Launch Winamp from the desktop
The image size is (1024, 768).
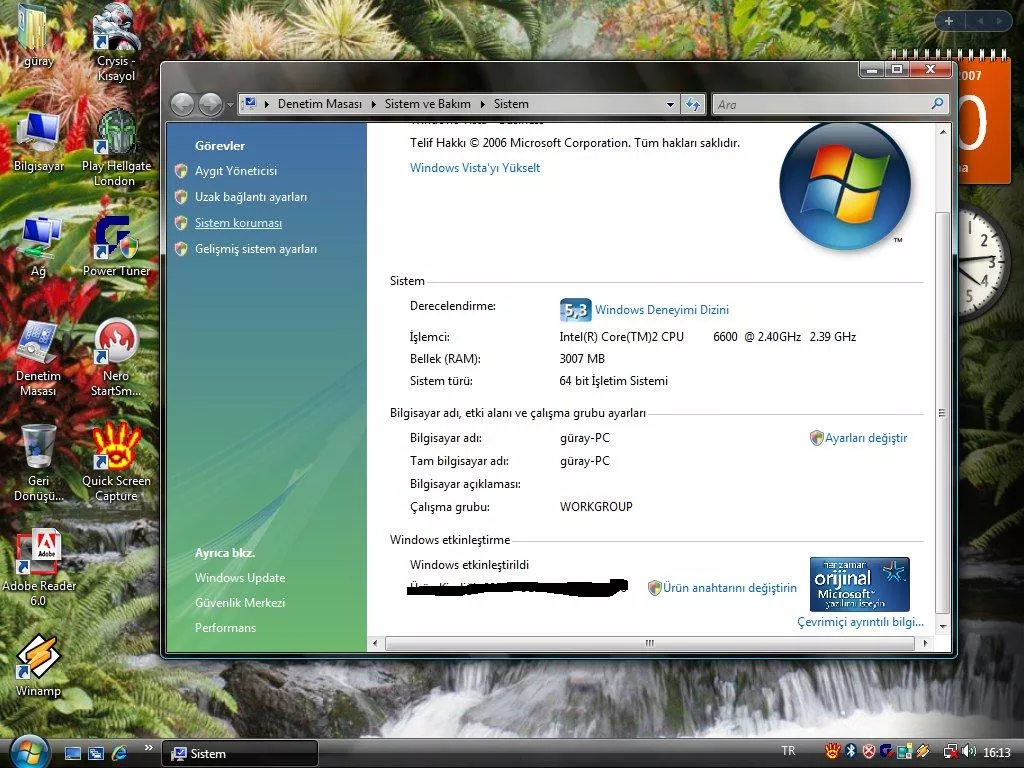pos(38,660)
